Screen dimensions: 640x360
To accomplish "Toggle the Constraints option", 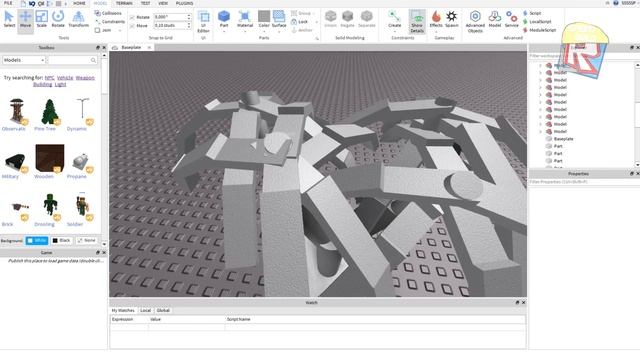I will (109, 22).
